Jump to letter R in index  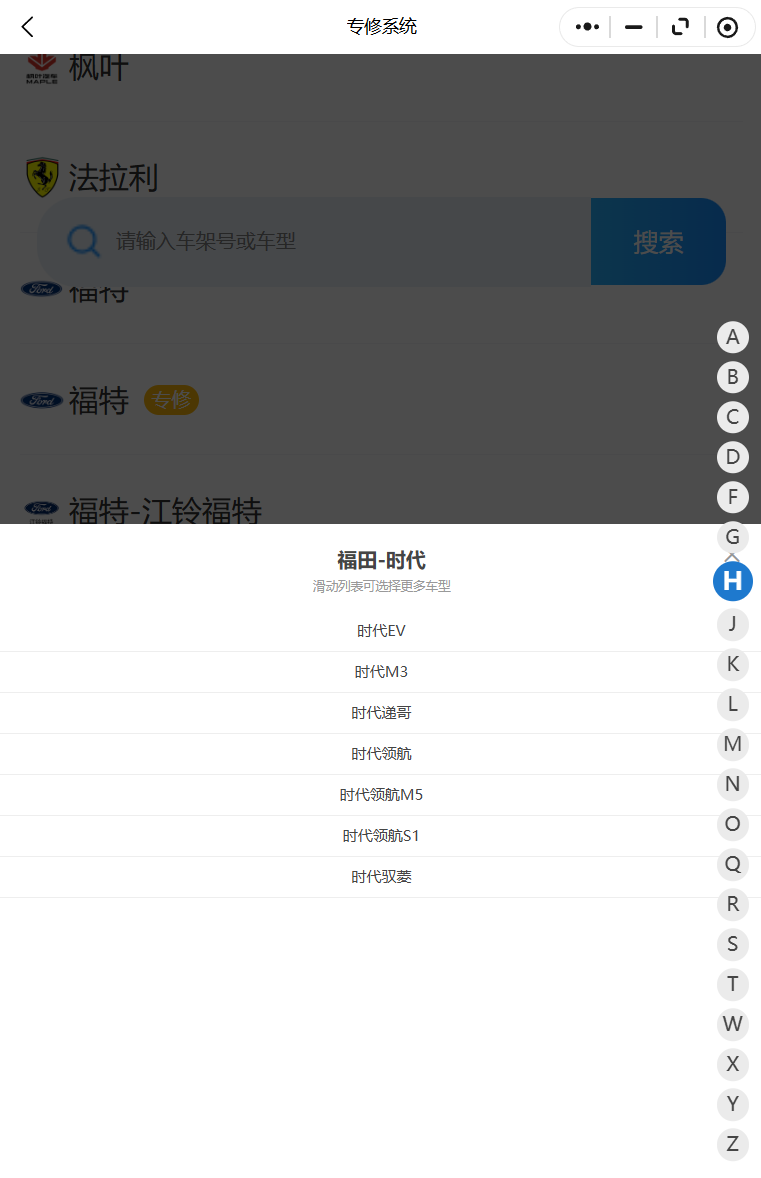tap(732, 904)
